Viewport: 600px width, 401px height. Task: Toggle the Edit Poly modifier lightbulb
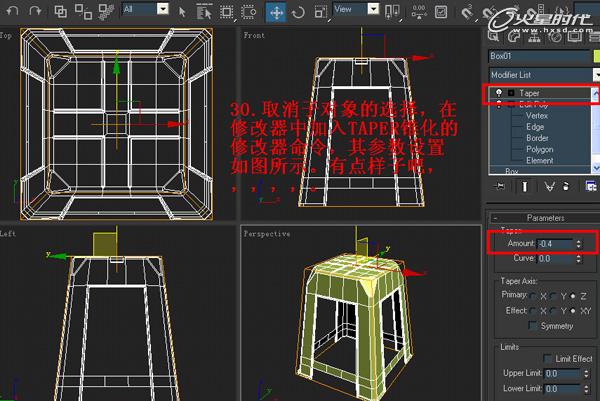click(499, 104)
